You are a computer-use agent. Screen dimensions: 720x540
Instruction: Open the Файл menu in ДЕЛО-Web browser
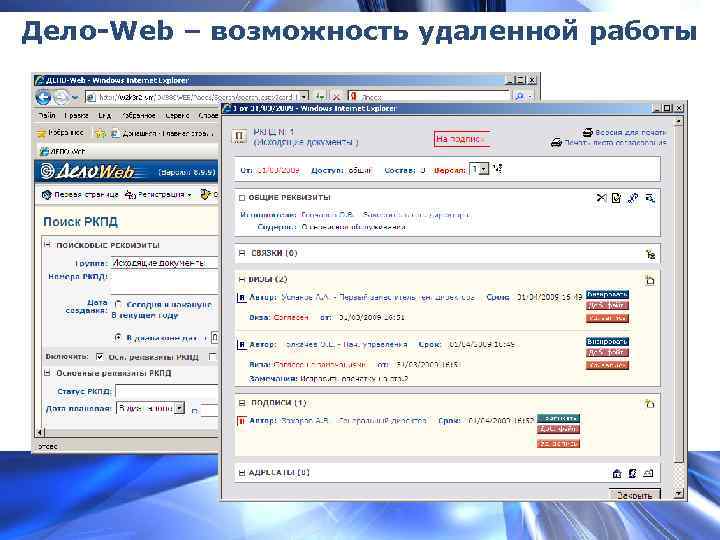pyautogui.click(x=47, y=115)
